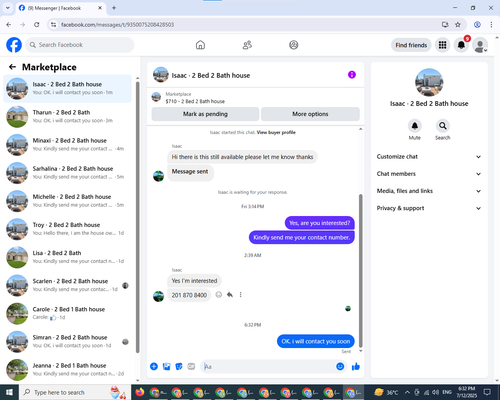Focus the Search Facebook field
Screen dimensions: 500x400
pyautogui.click(x=80, y=45)
